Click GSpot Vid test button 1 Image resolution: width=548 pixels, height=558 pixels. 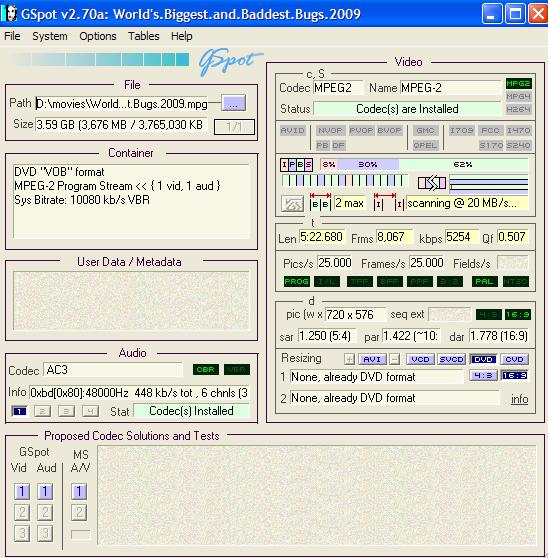[22, 491]
